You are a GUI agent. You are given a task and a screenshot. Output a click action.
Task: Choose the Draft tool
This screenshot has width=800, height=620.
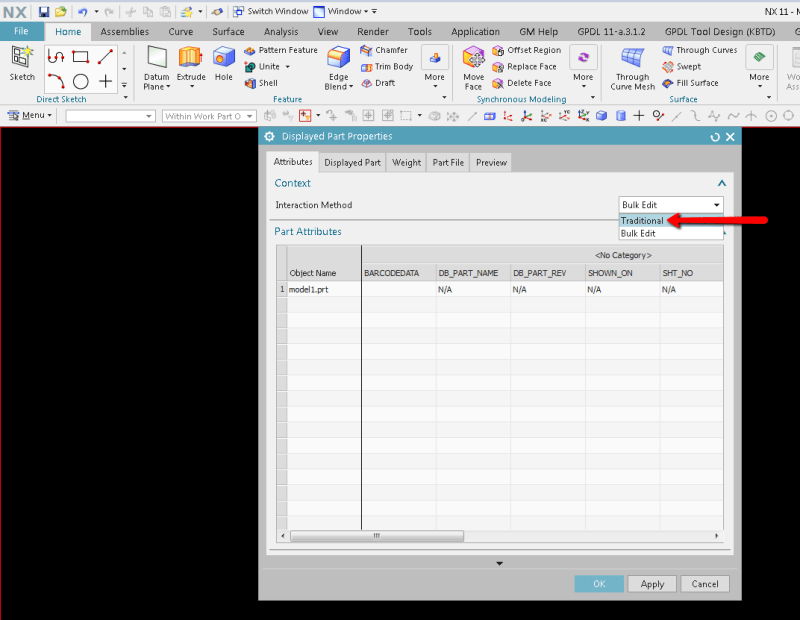coord(378,83)
